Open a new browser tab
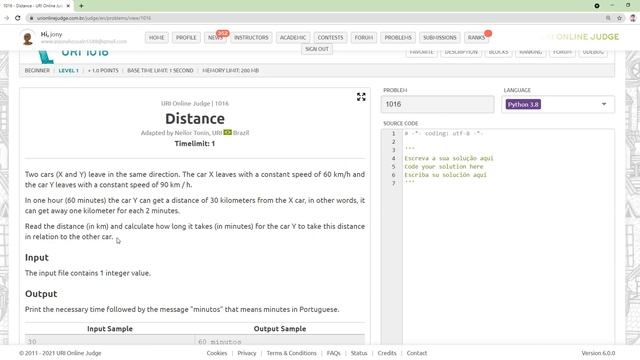 81,6
